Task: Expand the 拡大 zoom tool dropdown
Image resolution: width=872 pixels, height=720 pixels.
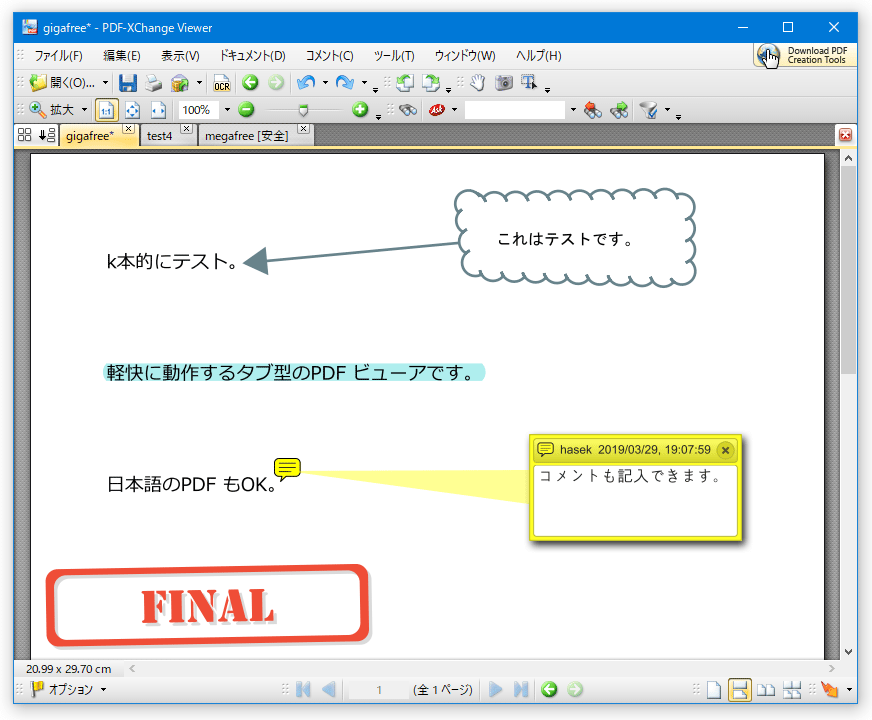Action: [84, 110]
